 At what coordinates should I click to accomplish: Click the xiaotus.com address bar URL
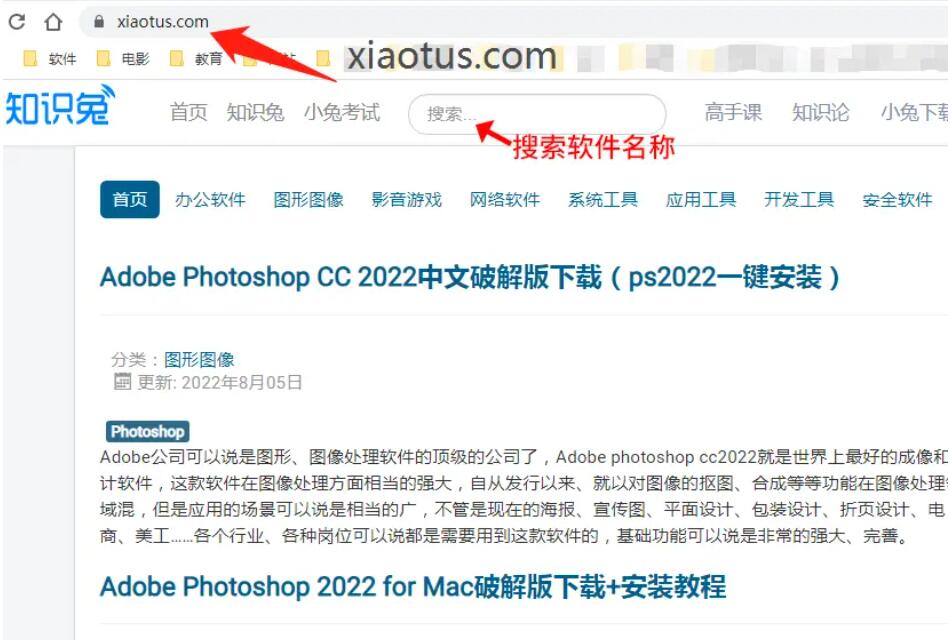[x=162, y=22]
